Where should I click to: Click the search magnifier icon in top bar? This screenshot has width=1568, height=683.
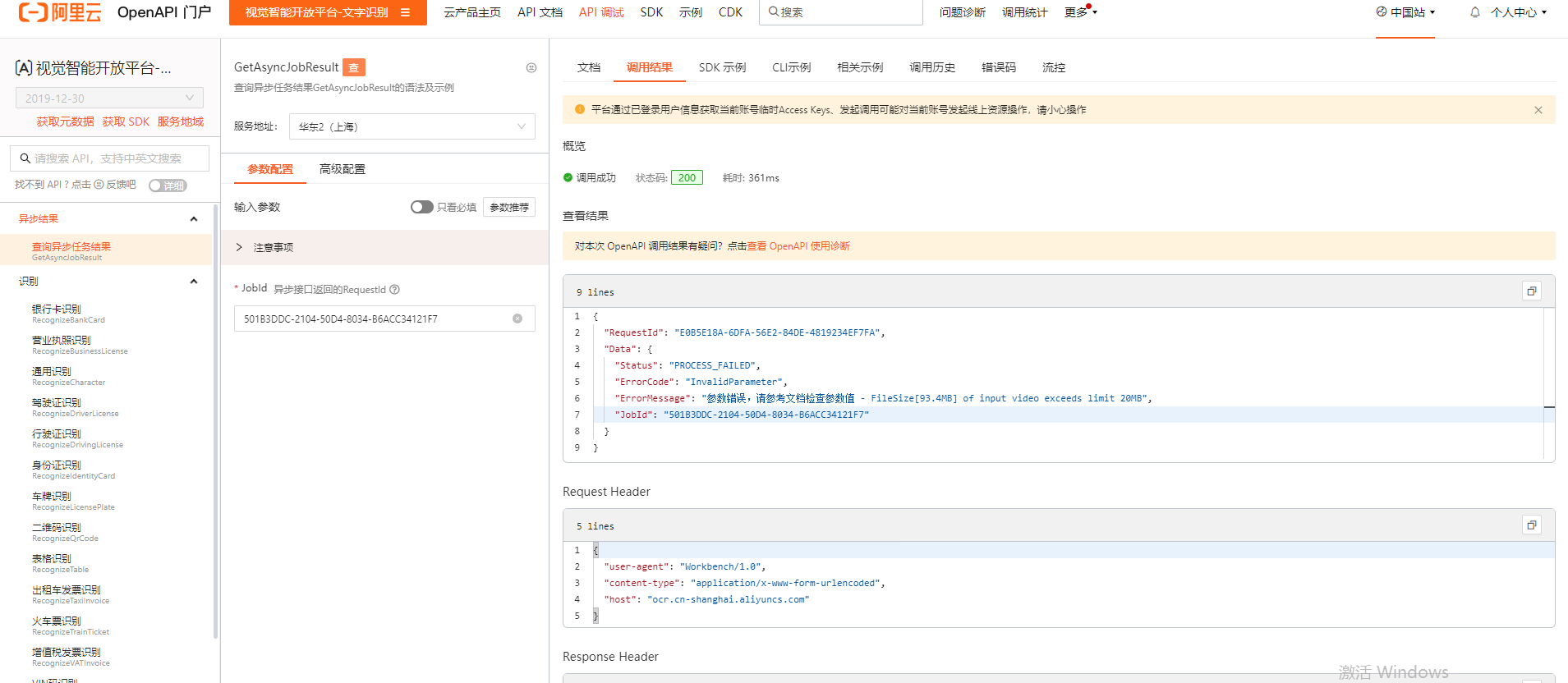tap(773, 11)
